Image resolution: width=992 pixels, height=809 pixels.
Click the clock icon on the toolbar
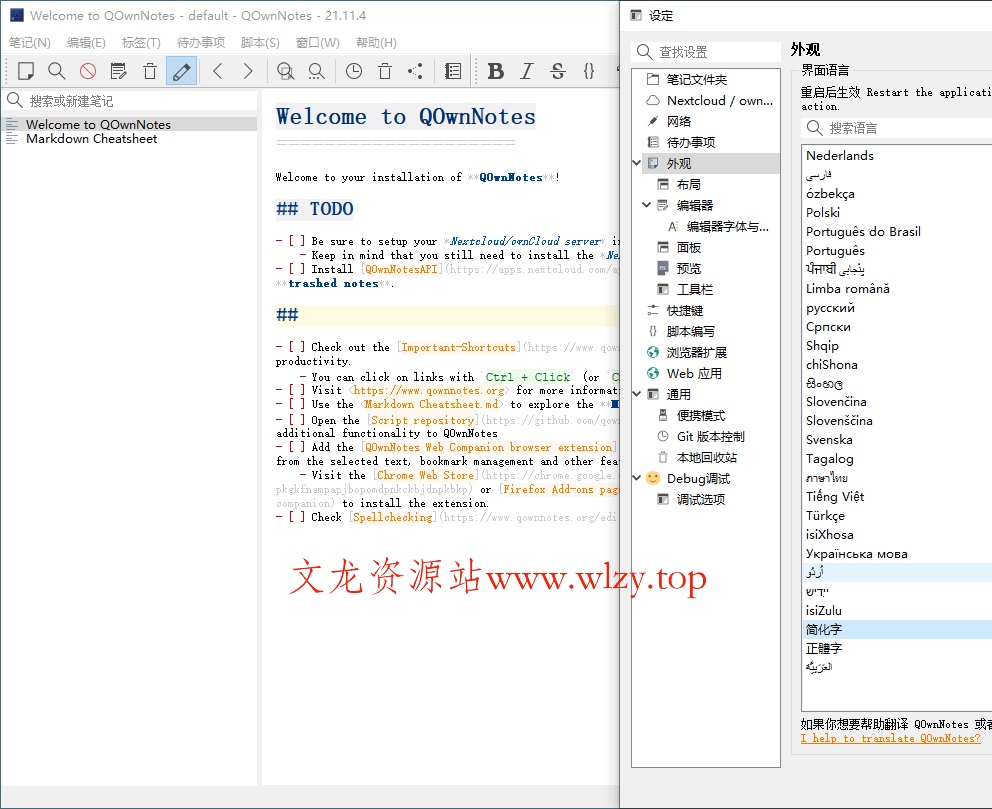pyautogui.click(x=353, y=71)
